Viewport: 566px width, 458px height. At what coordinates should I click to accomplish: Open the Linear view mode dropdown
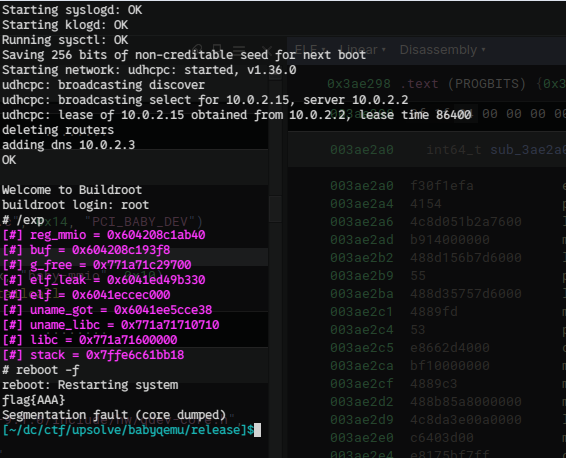(x=362, y=49)
